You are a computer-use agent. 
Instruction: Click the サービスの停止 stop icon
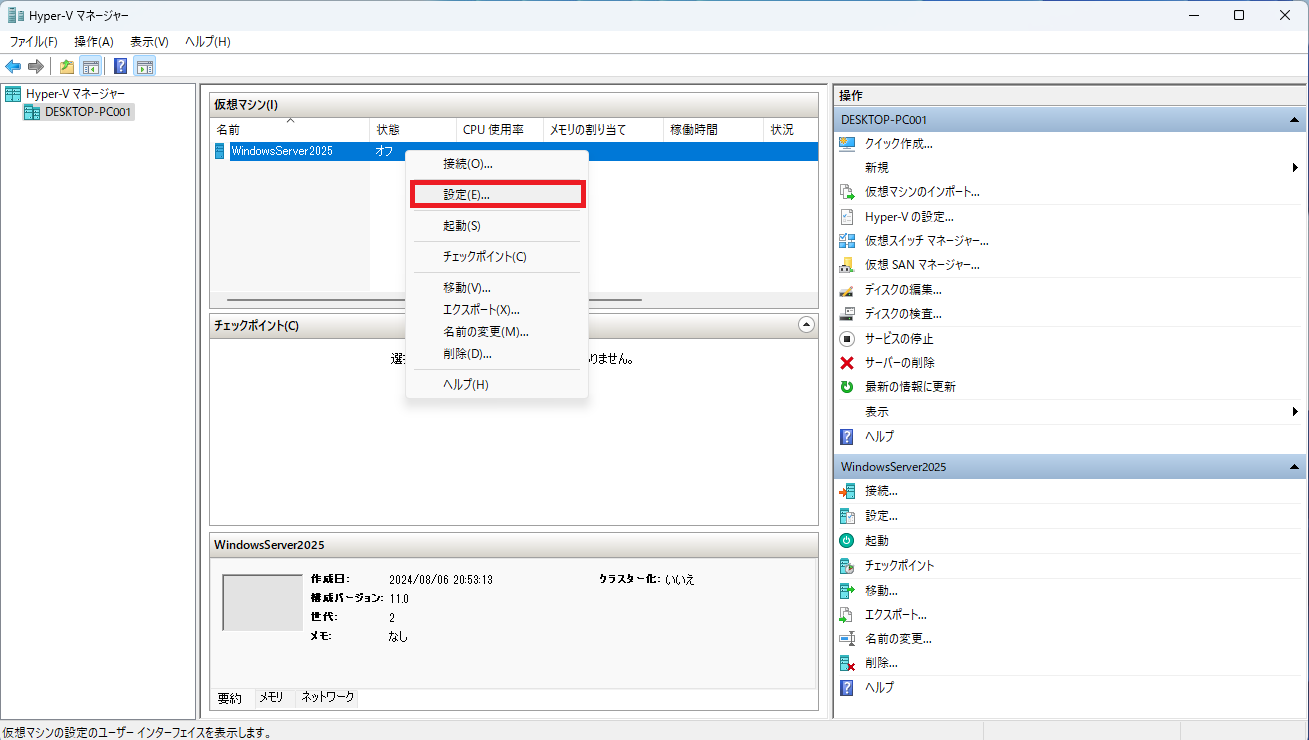[847, 338]
